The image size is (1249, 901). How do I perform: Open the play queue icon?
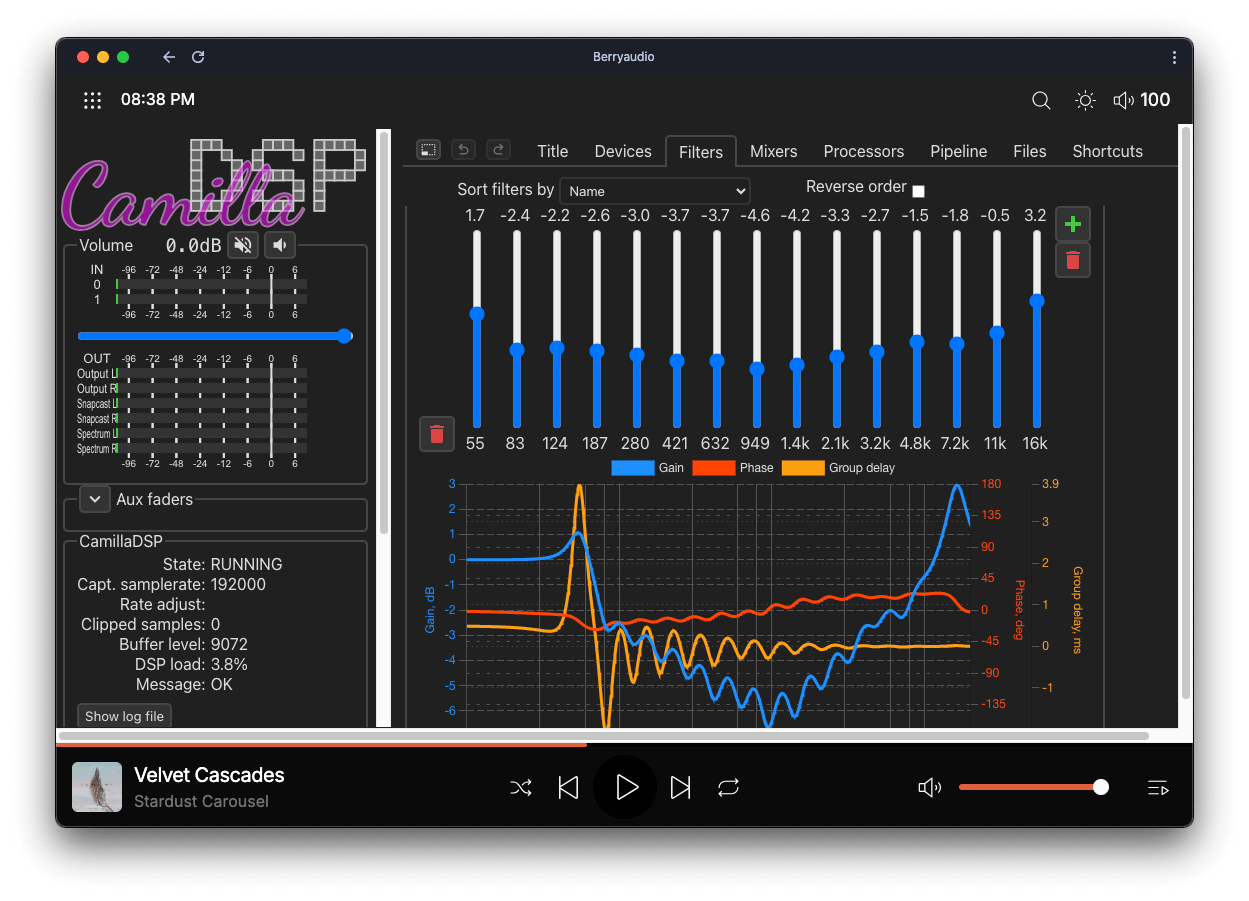[x=1158, y=788]
